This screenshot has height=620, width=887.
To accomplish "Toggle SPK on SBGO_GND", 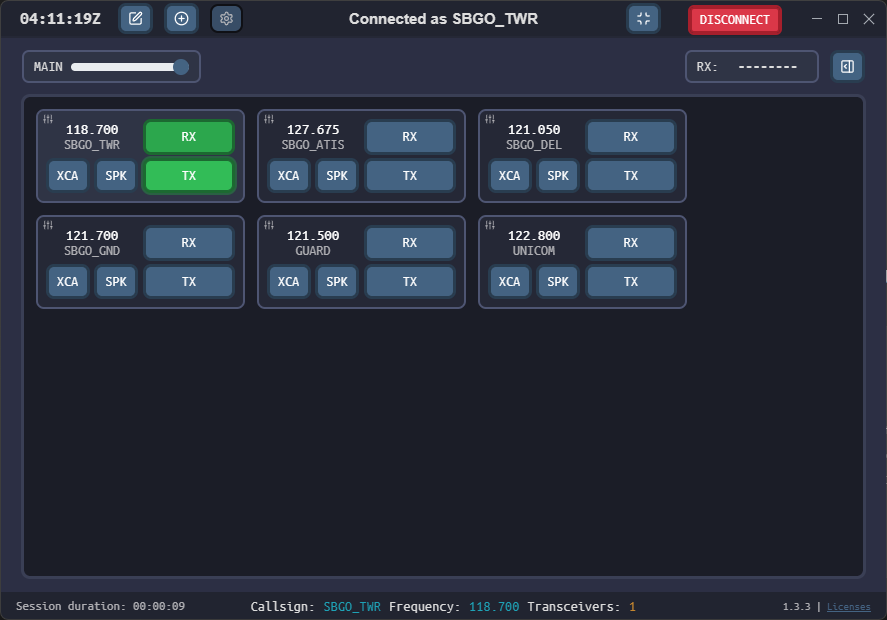I will pyautogui.click(x=116, y=282).
